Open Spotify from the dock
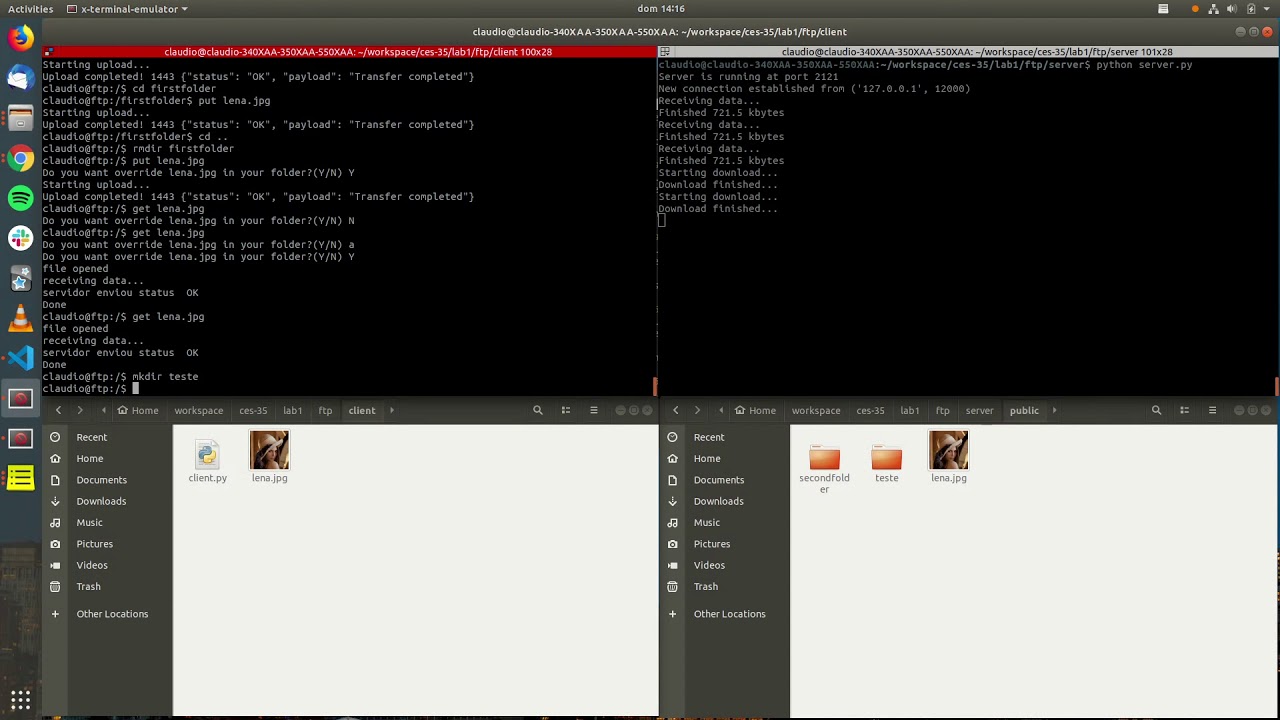 (20, 198)
